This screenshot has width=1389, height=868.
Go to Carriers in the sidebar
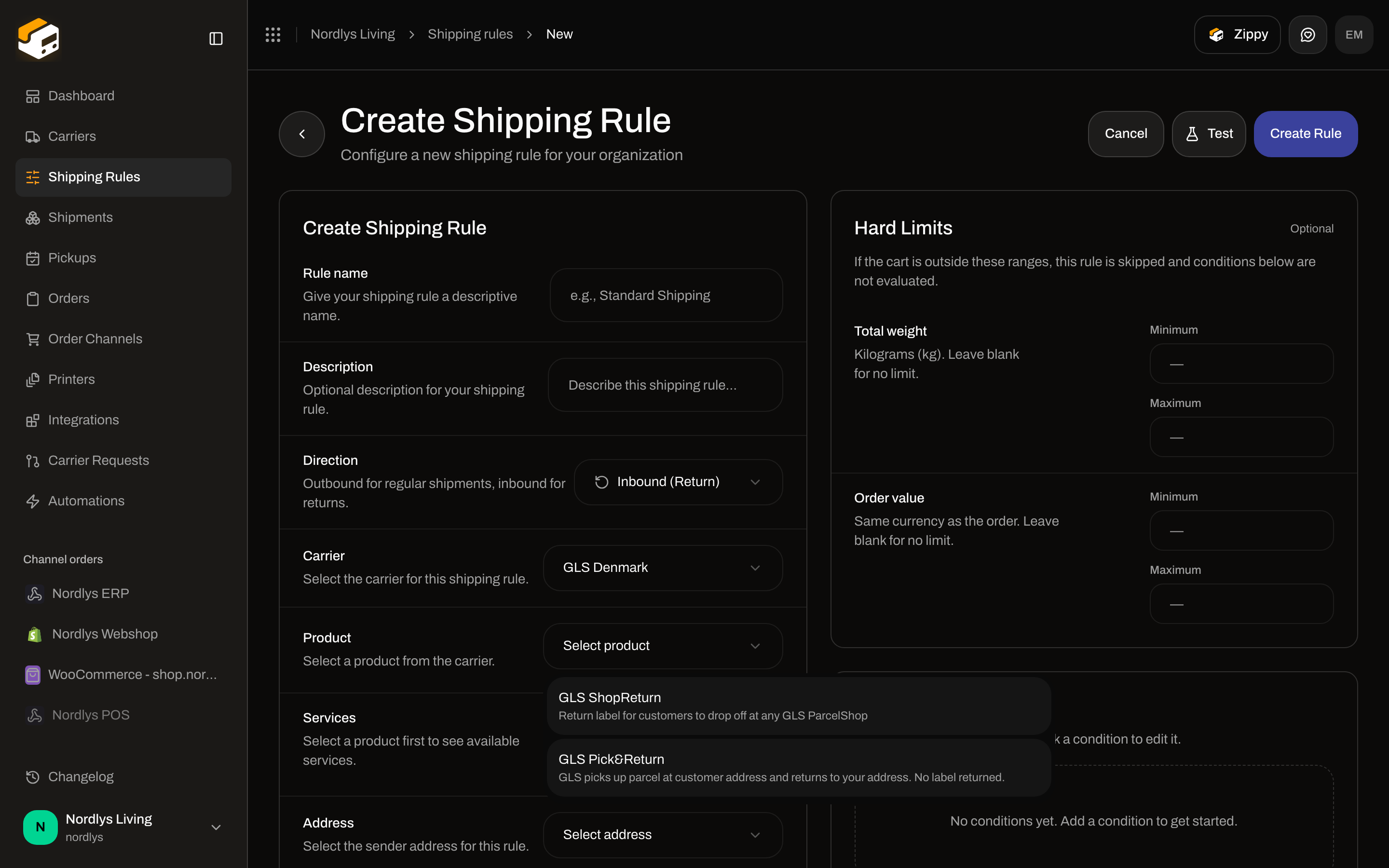(123, 136)
